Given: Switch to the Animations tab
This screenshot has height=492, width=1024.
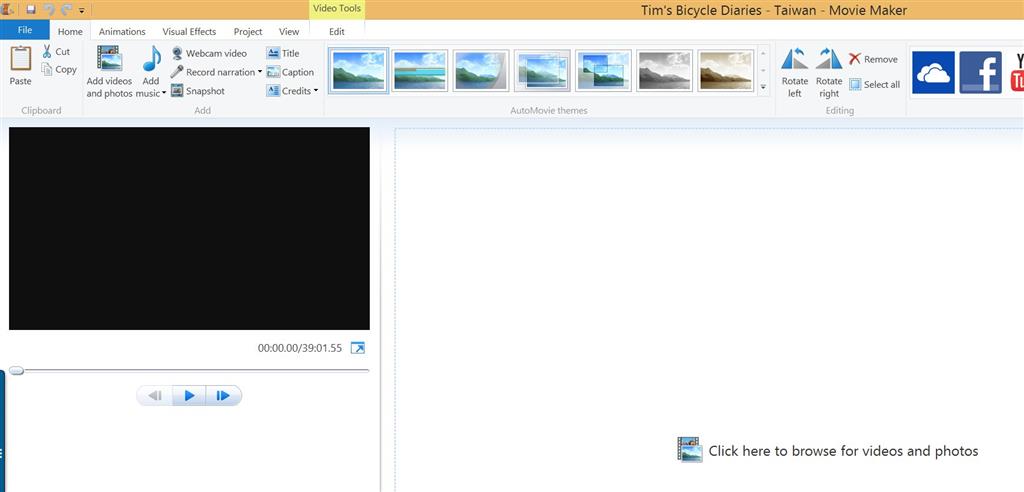Looking at the screenshot, I should tap(122, 31).
